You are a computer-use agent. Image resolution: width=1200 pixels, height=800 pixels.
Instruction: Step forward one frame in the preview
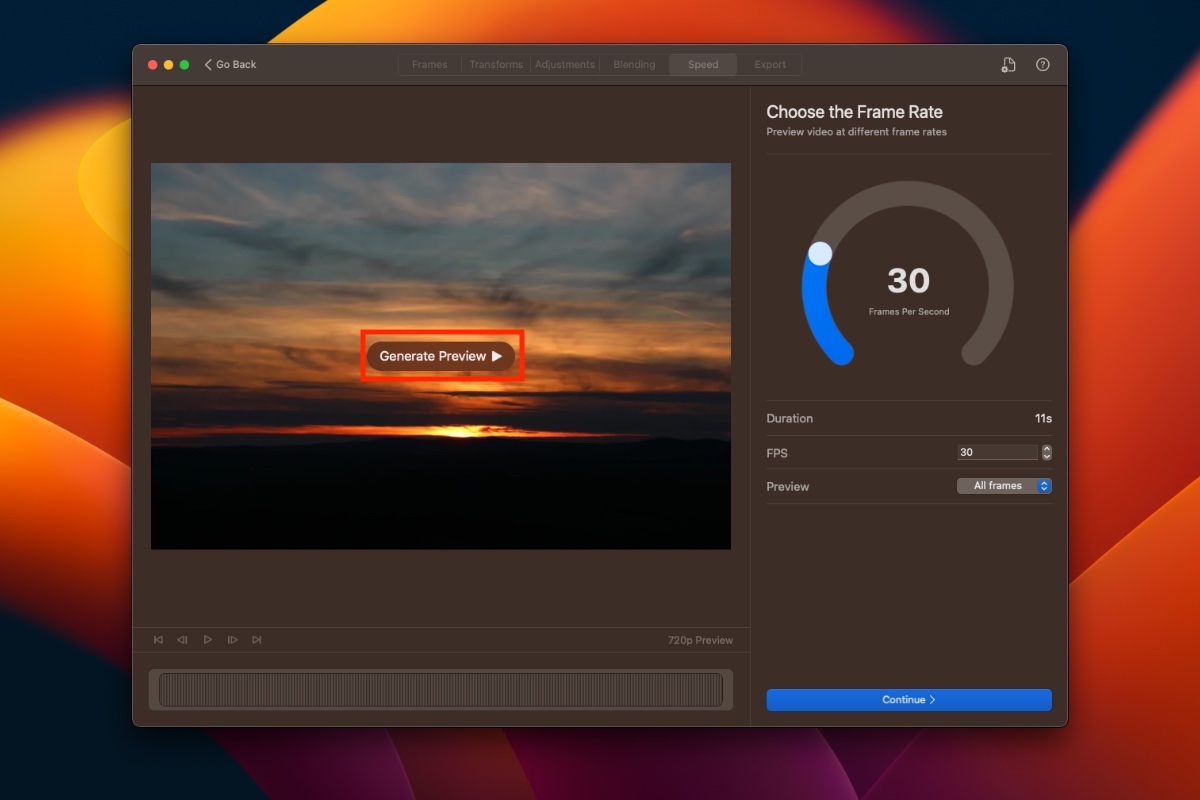pos(232,640)
